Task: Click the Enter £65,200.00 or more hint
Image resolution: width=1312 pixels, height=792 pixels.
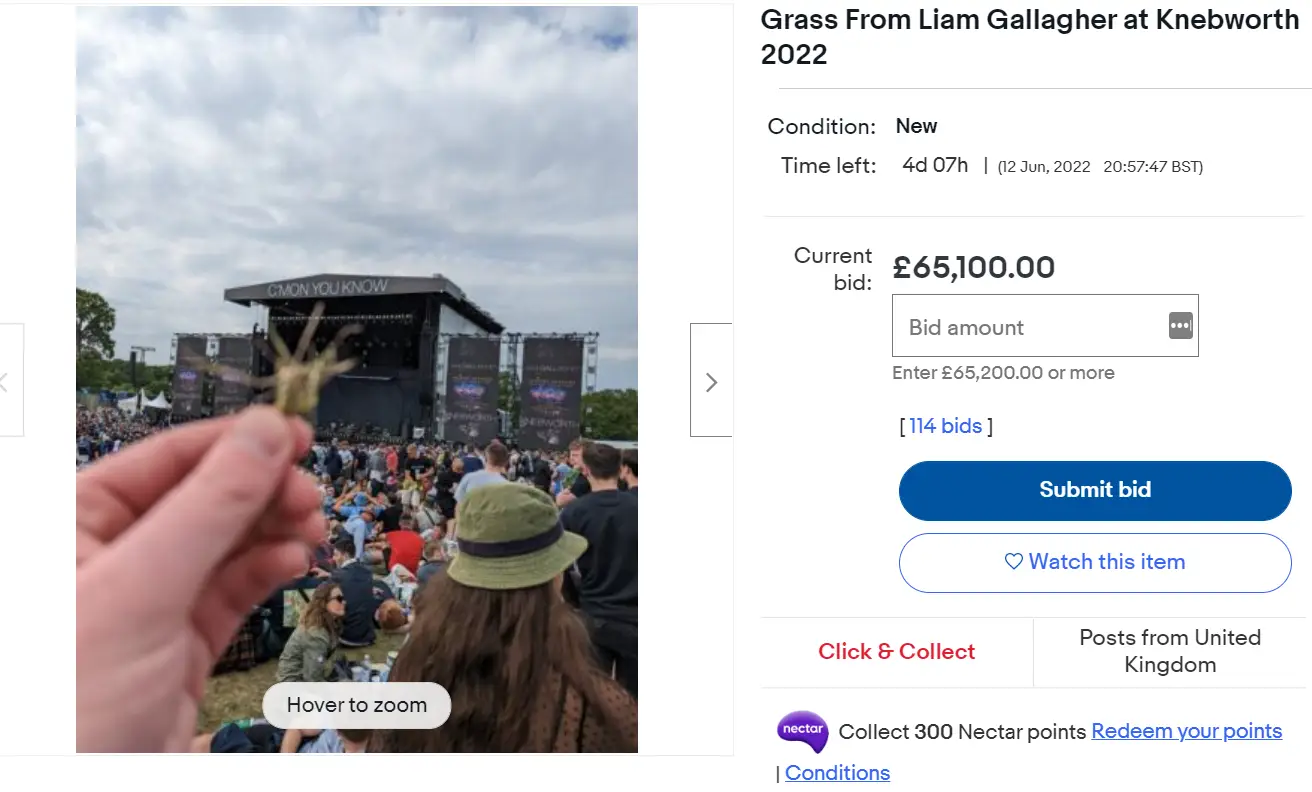Action: 1003,373
